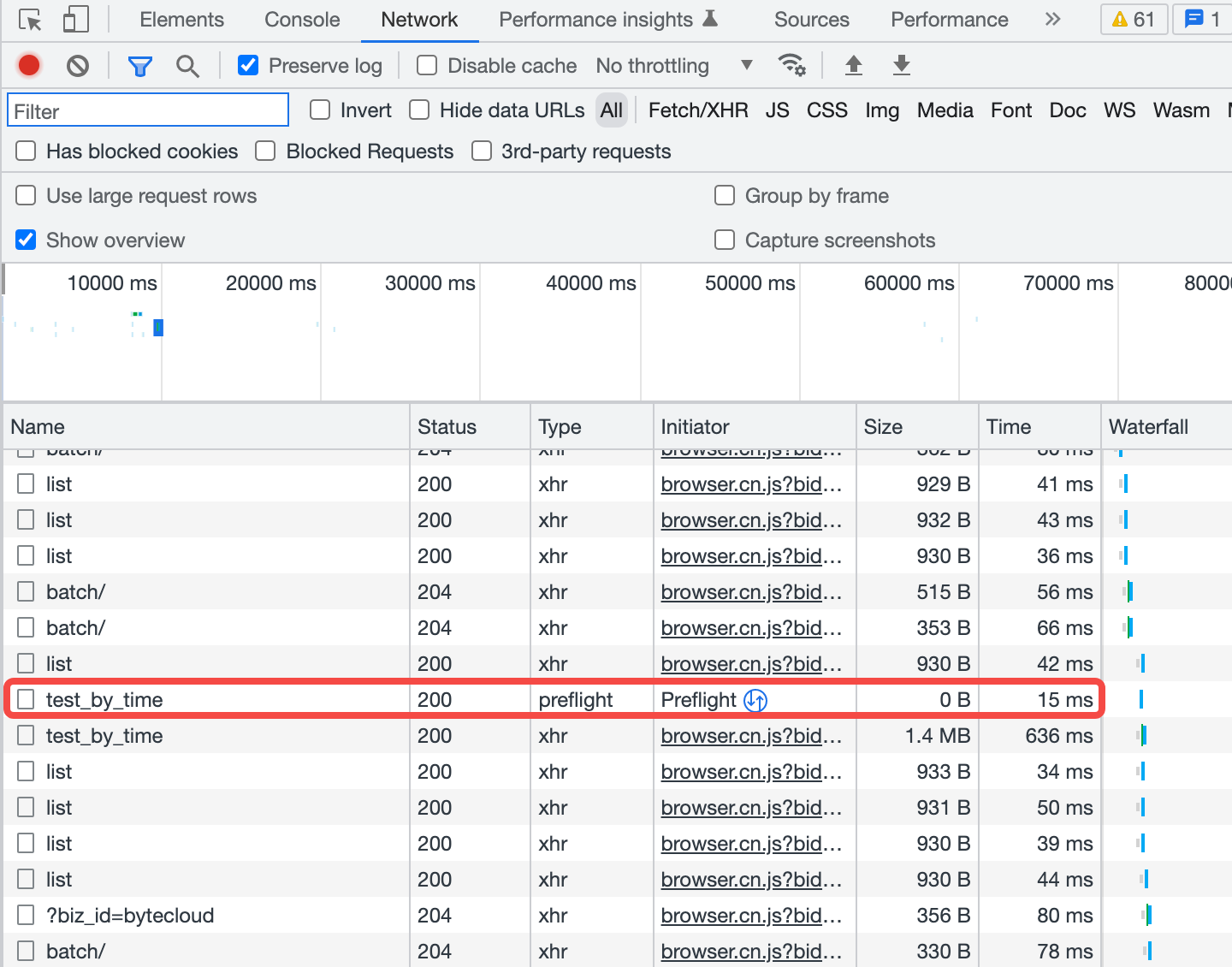Switch to the Console tab
This screenshot has height=967, width=1232.
coord(302,20)
